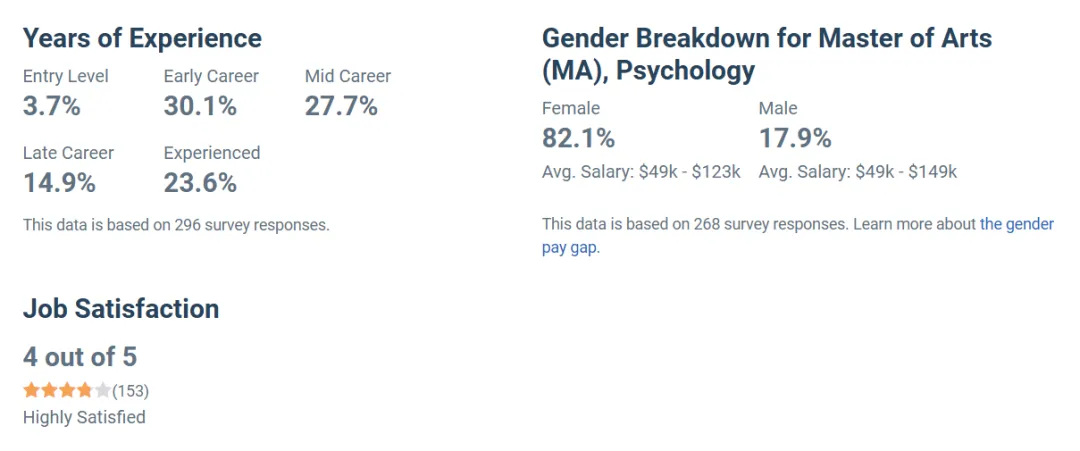Click the 4 out of 5 rating text
This screenshot has width=1080, height=451.
(x=80, y=357)
